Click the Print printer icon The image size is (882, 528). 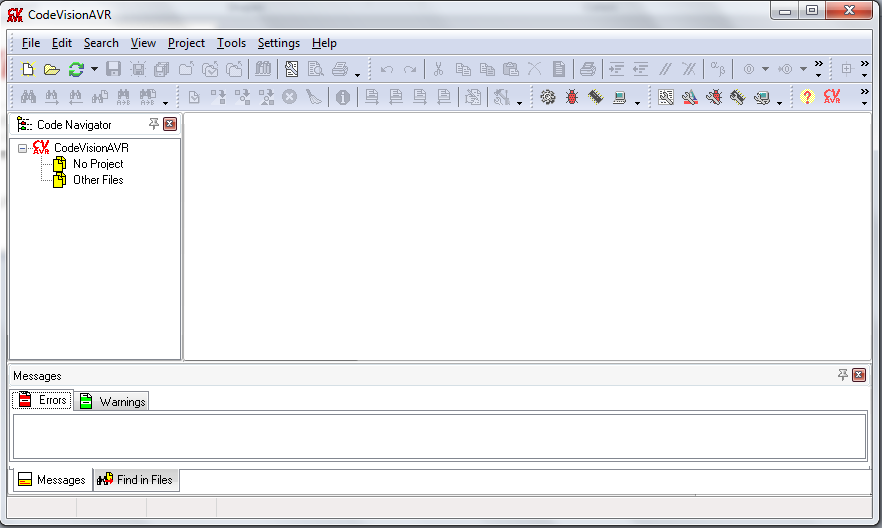tap(340, 69)
